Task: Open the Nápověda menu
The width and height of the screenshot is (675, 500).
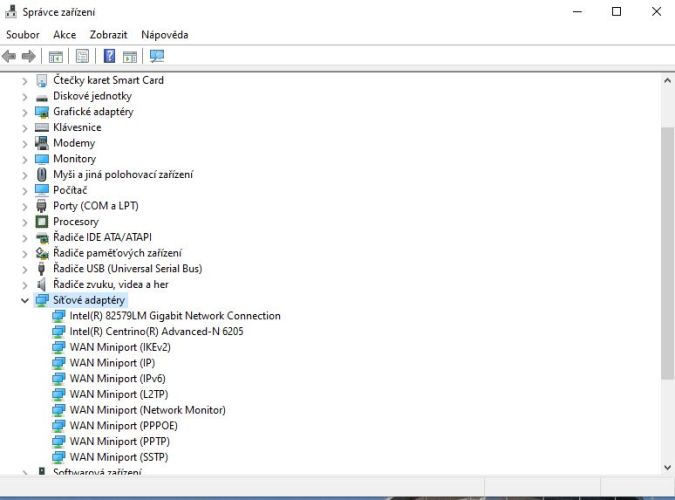Action: click(x=165, y=35)
